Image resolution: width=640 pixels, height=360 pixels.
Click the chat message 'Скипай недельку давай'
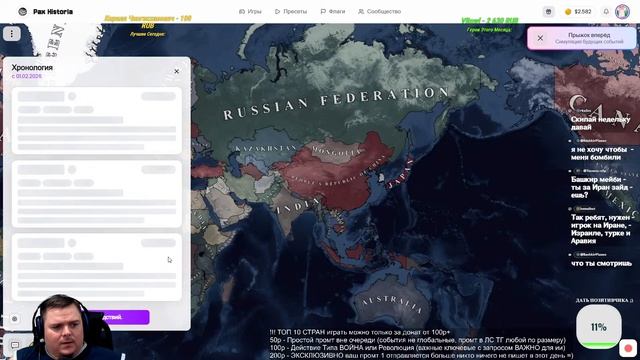[x=600, y=123]
